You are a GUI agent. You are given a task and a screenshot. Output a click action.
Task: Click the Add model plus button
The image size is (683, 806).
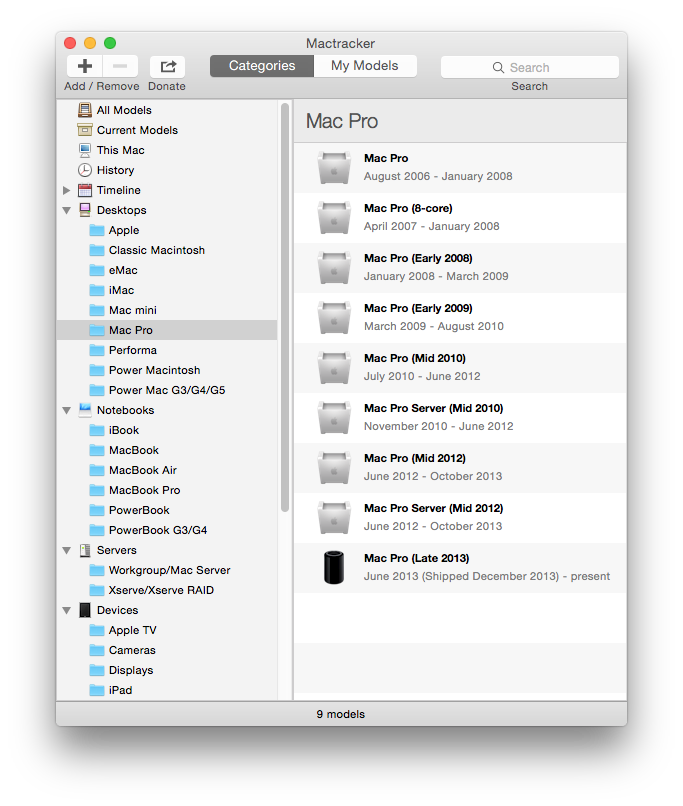click(85, 66)
